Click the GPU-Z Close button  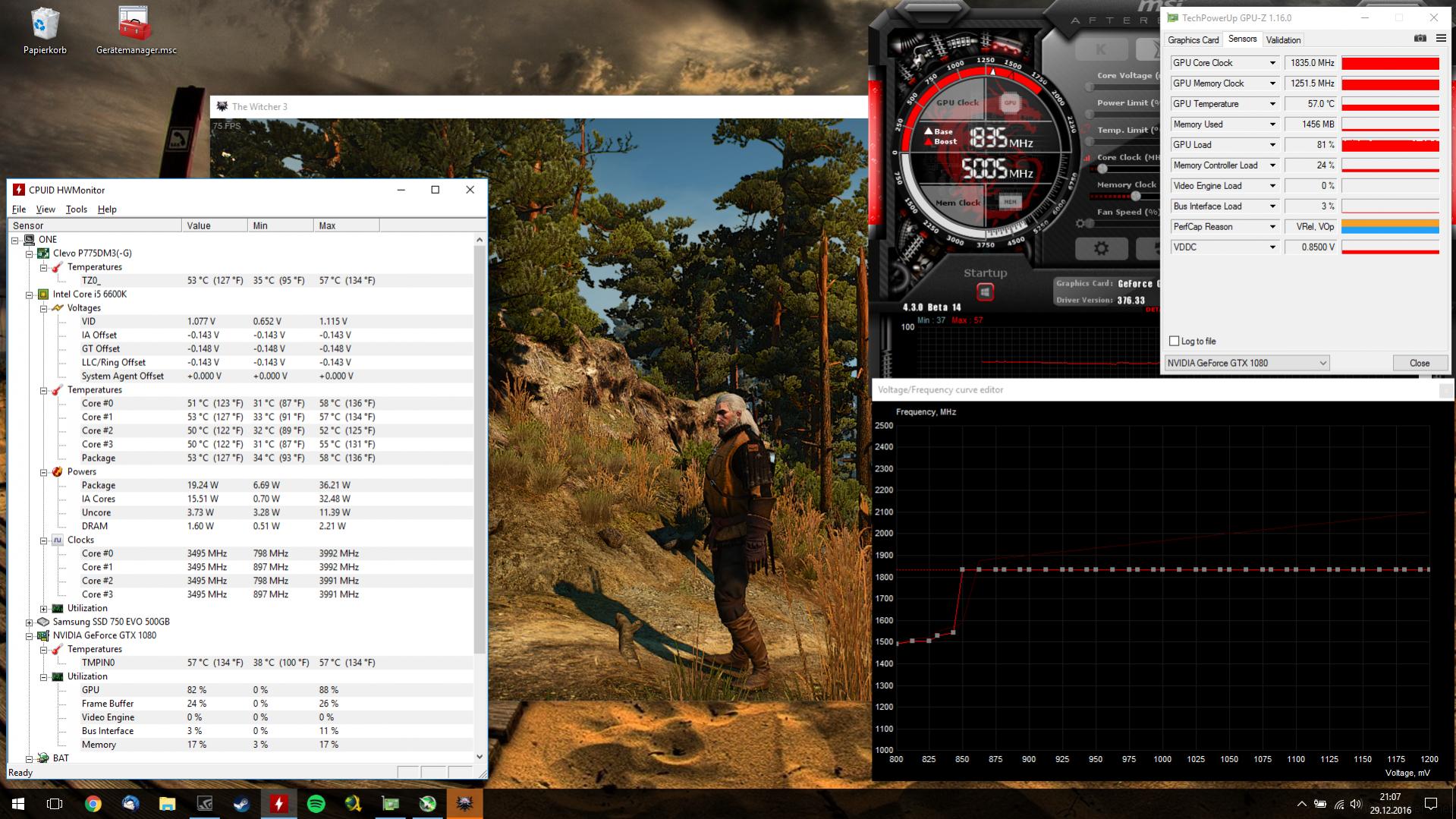click(1419, 364)
